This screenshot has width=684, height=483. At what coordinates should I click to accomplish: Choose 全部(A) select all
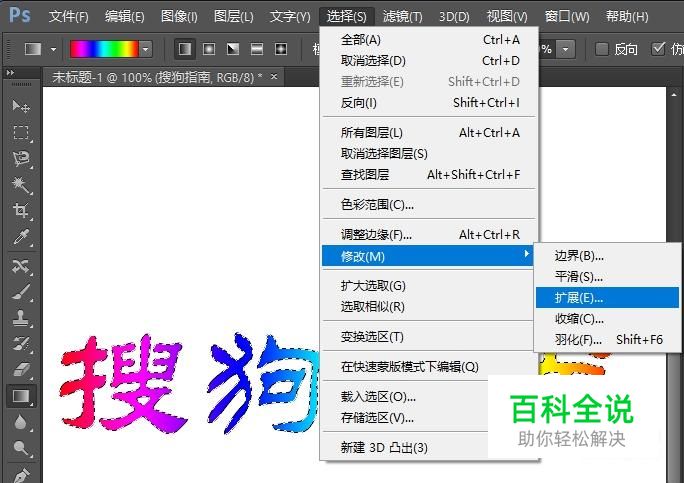[x=429, y=40]
